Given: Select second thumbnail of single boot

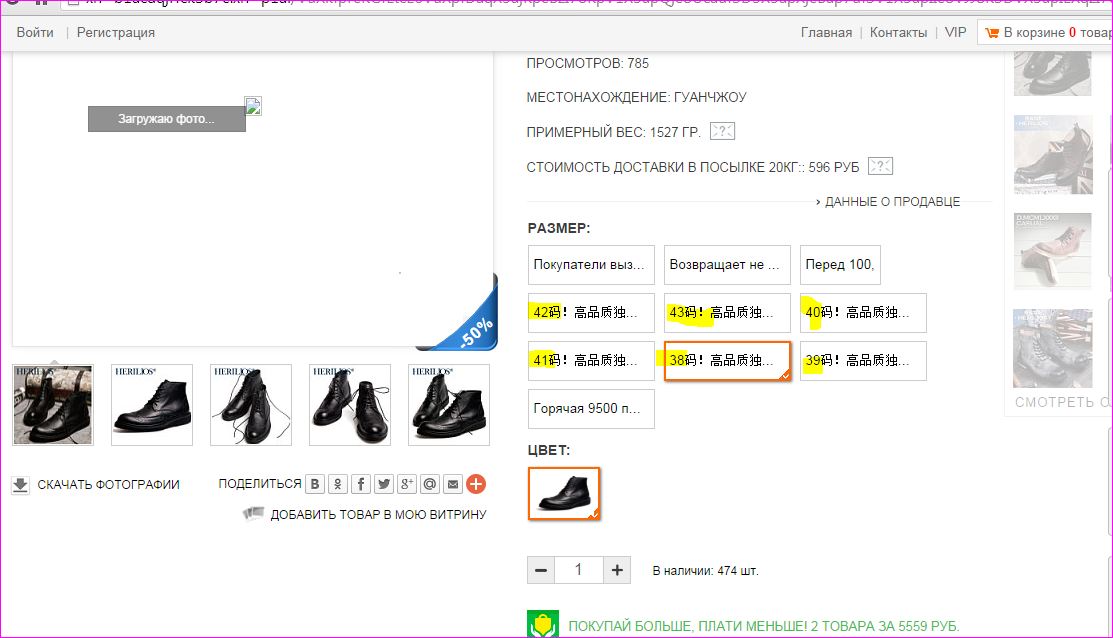Looking at the screenshot, I should (152, 405).
